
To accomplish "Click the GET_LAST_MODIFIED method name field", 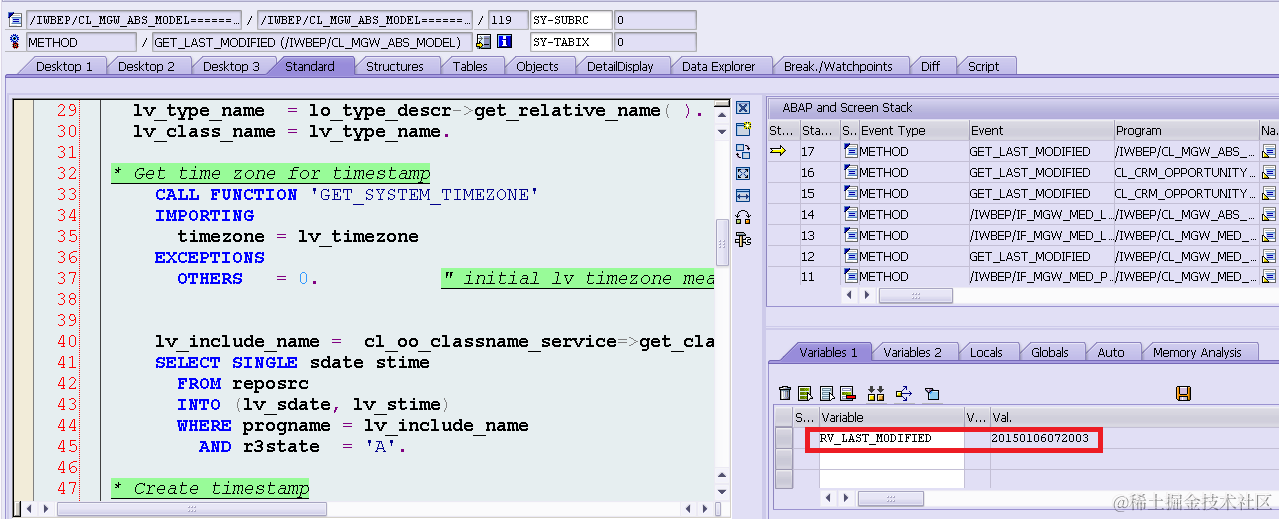I will click(x=311, y=42).
